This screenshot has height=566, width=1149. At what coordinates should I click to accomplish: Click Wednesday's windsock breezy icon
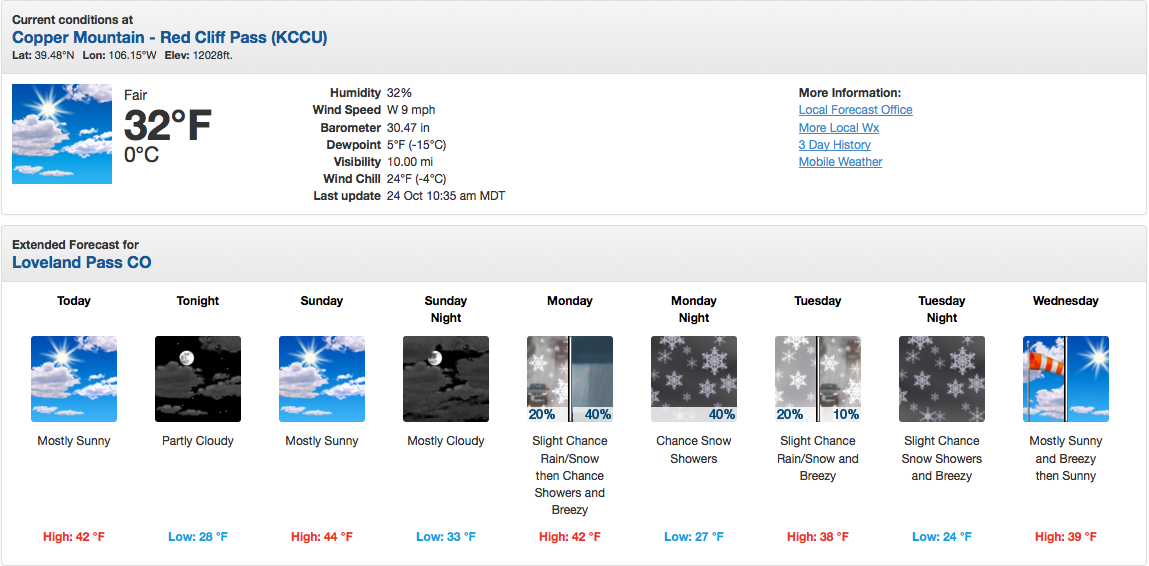[x=1066, y=379]
